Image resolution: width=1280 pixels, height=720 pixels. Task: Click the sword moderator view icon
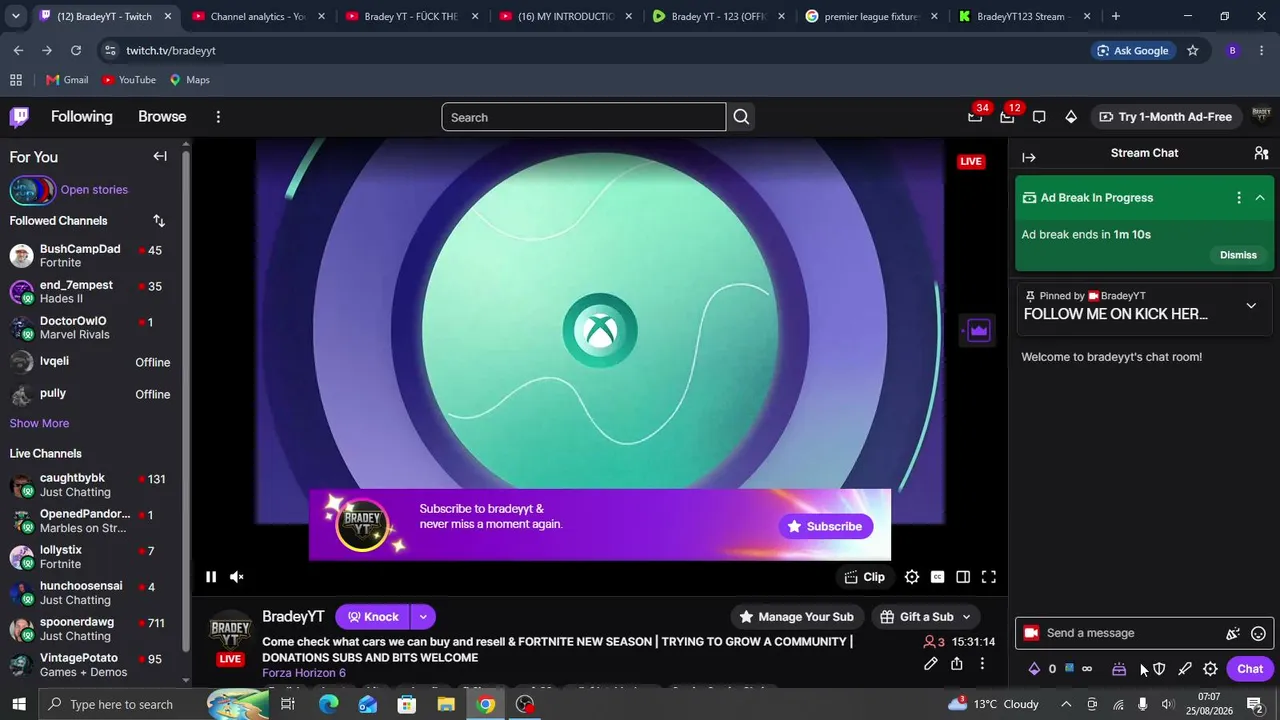click(x=1185, y=669)
